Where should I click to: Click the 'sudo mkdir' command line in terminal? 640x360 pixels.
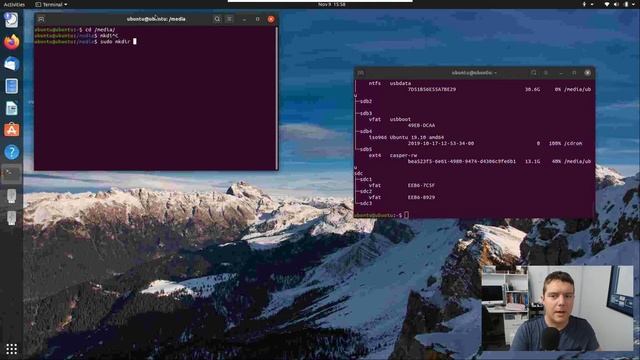point(85,42)
